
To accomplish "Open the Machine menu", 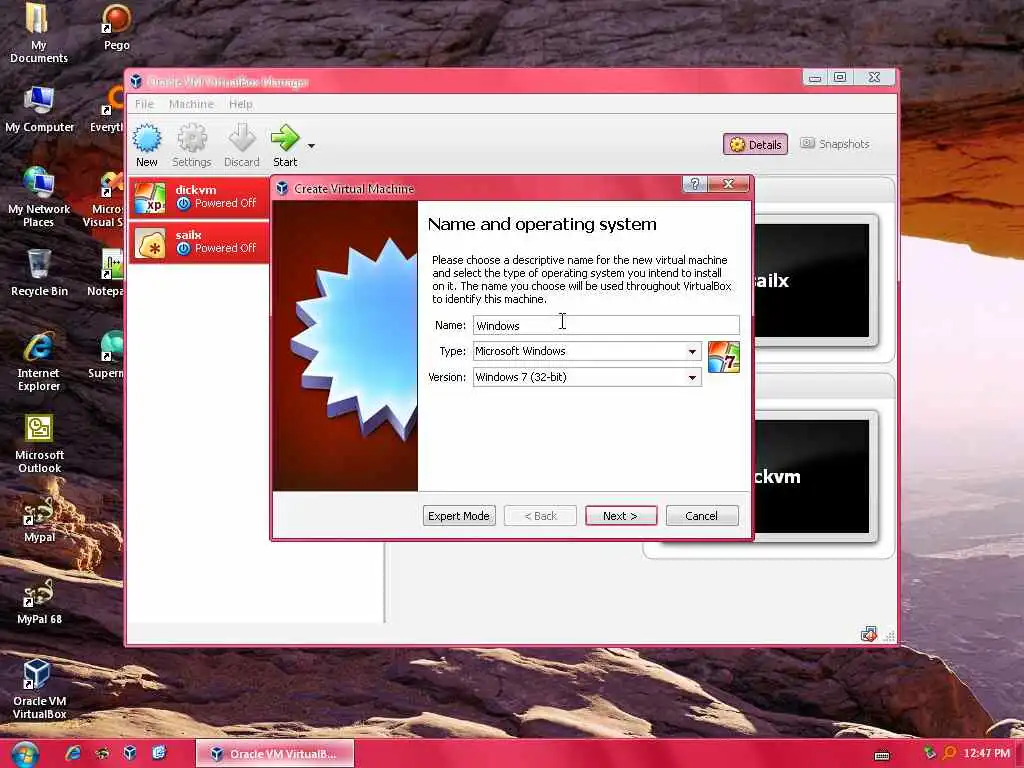I will coord(191,104).
